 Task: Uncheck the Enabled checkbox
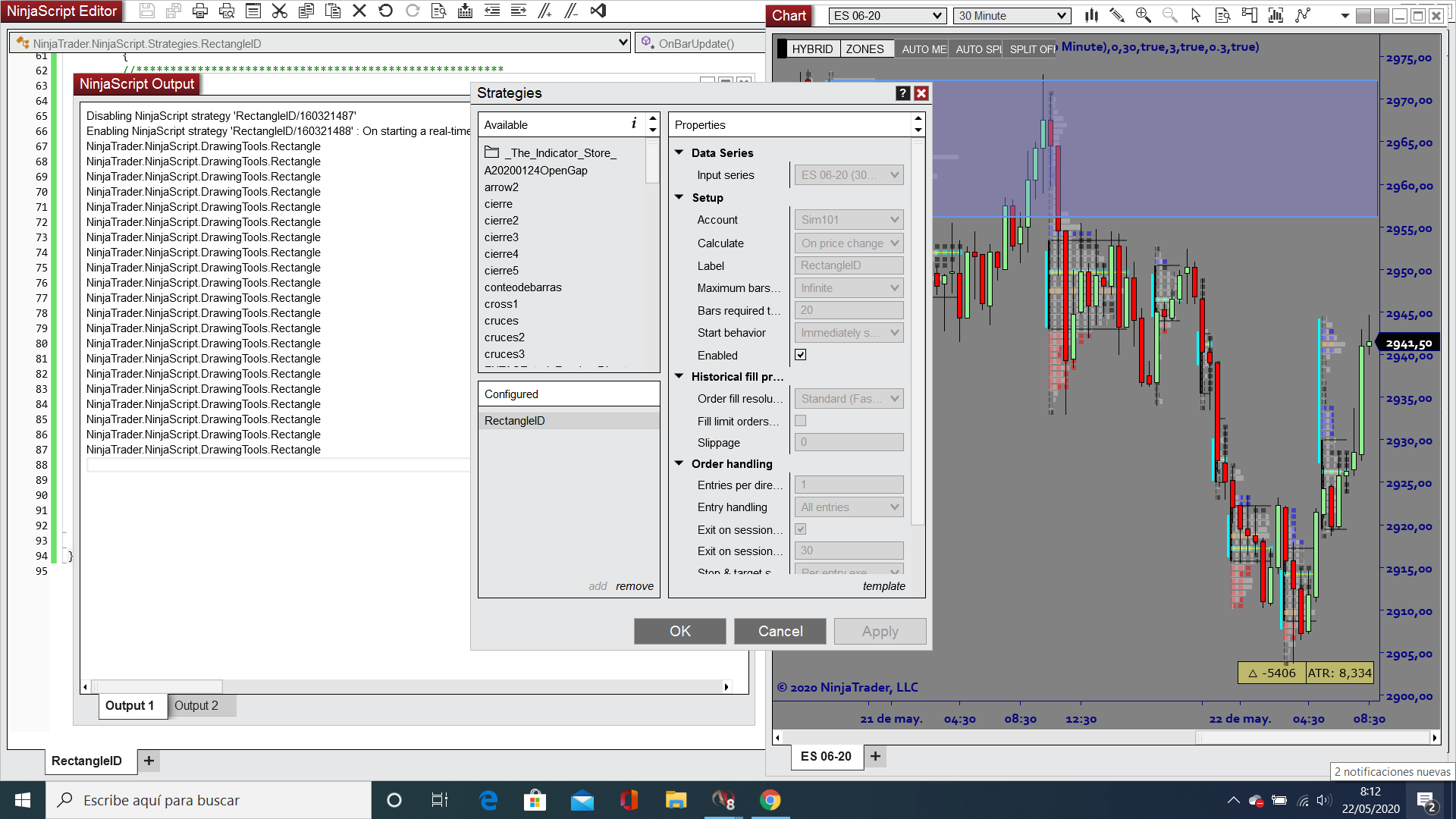pos(800,355)
